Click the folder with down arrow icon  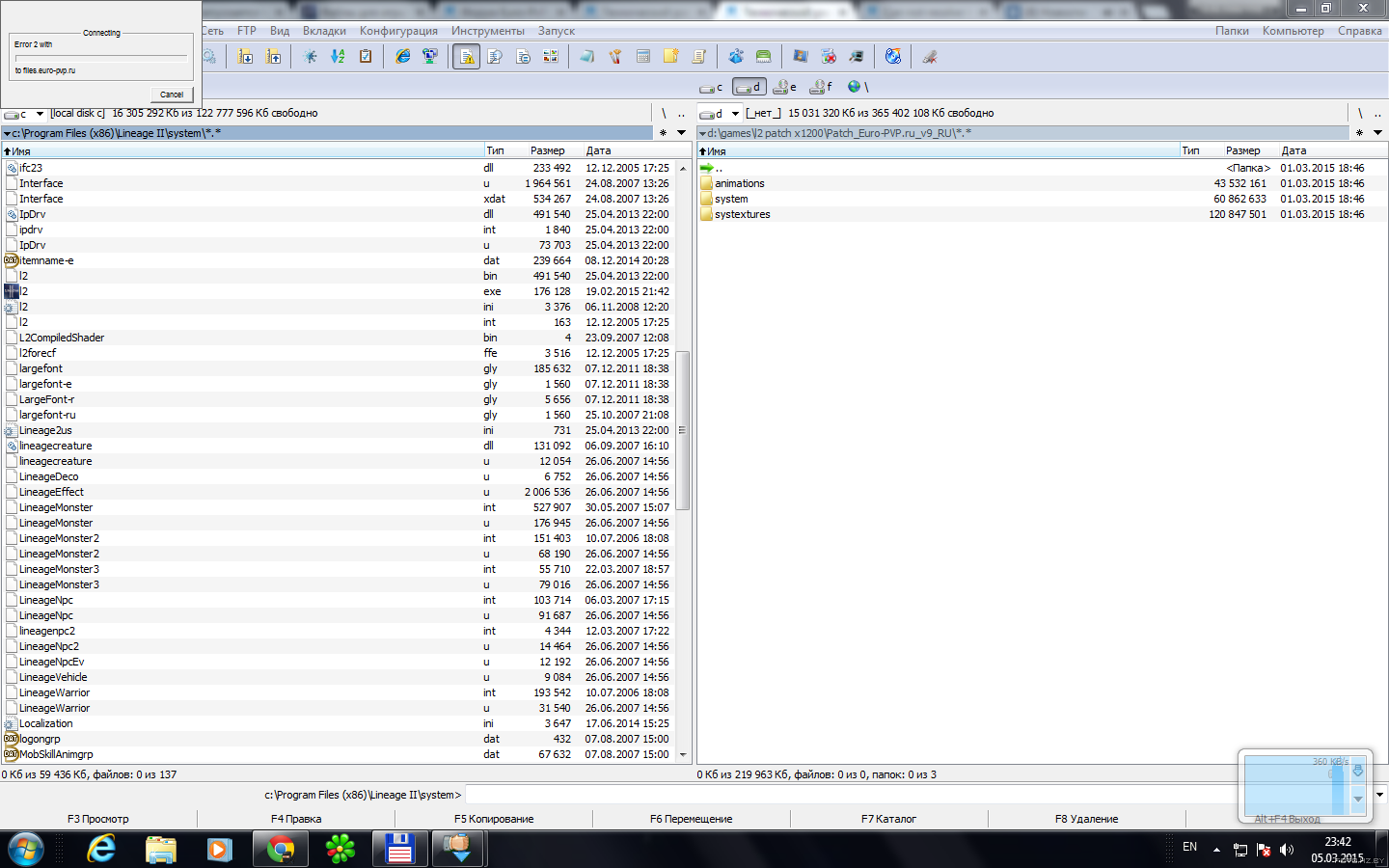tap(246, 57)
